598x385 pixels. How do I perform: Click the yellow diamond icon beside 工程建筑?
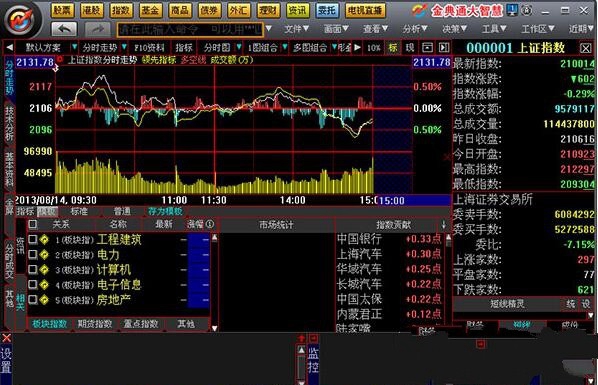point(45,240)
